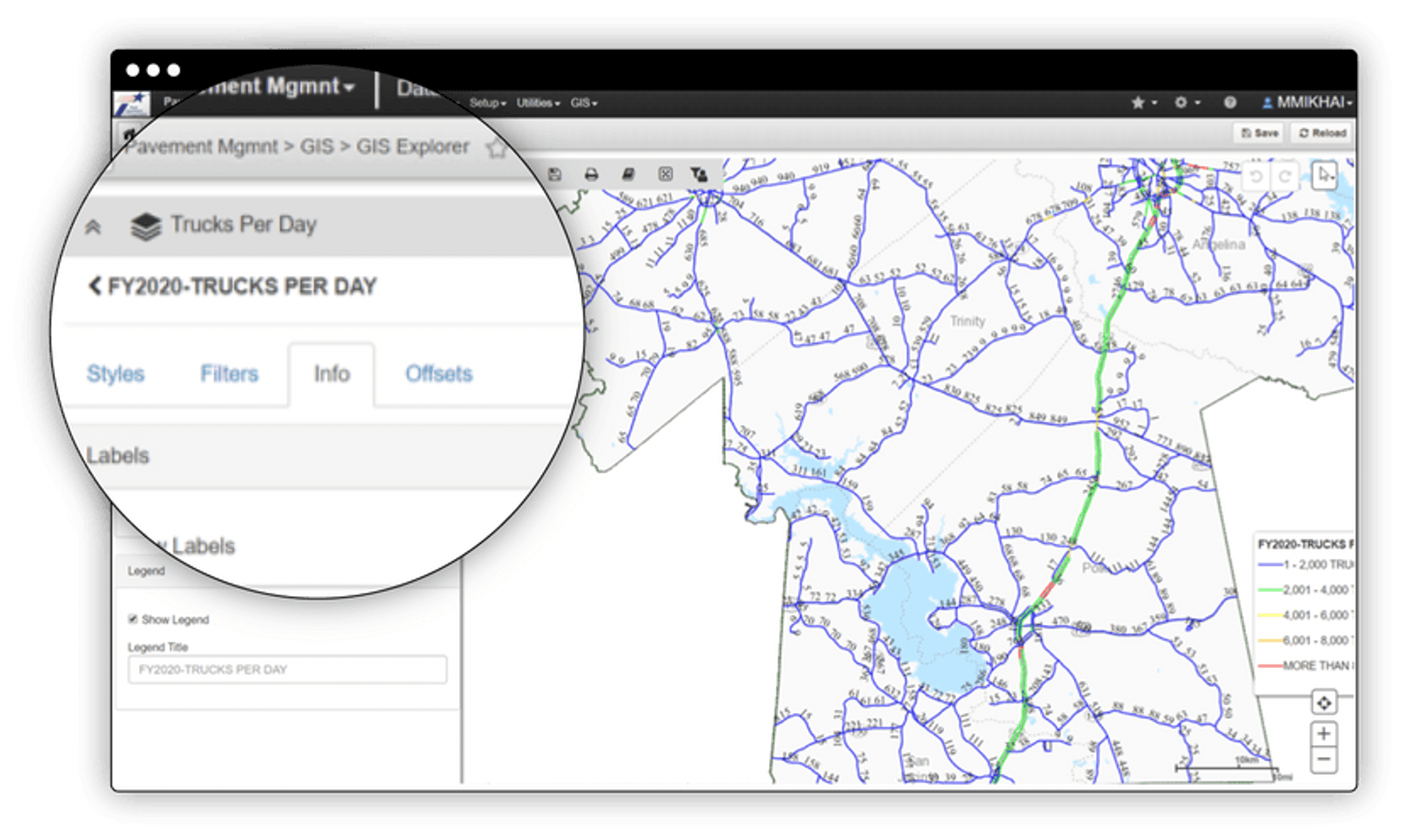Click the Pavement Mgmnt breadcrumb text
1406x840 pixels.
202,146
